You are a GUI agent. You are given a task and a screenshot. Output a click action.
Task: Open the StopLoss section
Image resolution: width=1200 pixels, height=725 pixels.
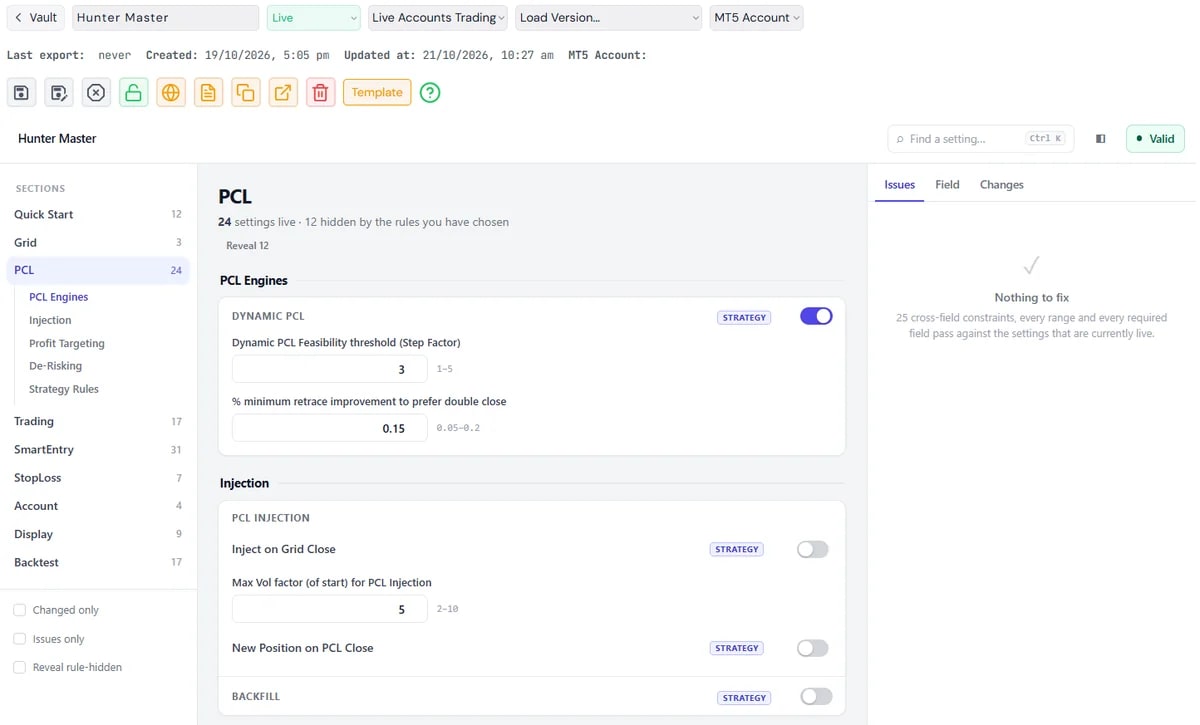click(98, 478)
